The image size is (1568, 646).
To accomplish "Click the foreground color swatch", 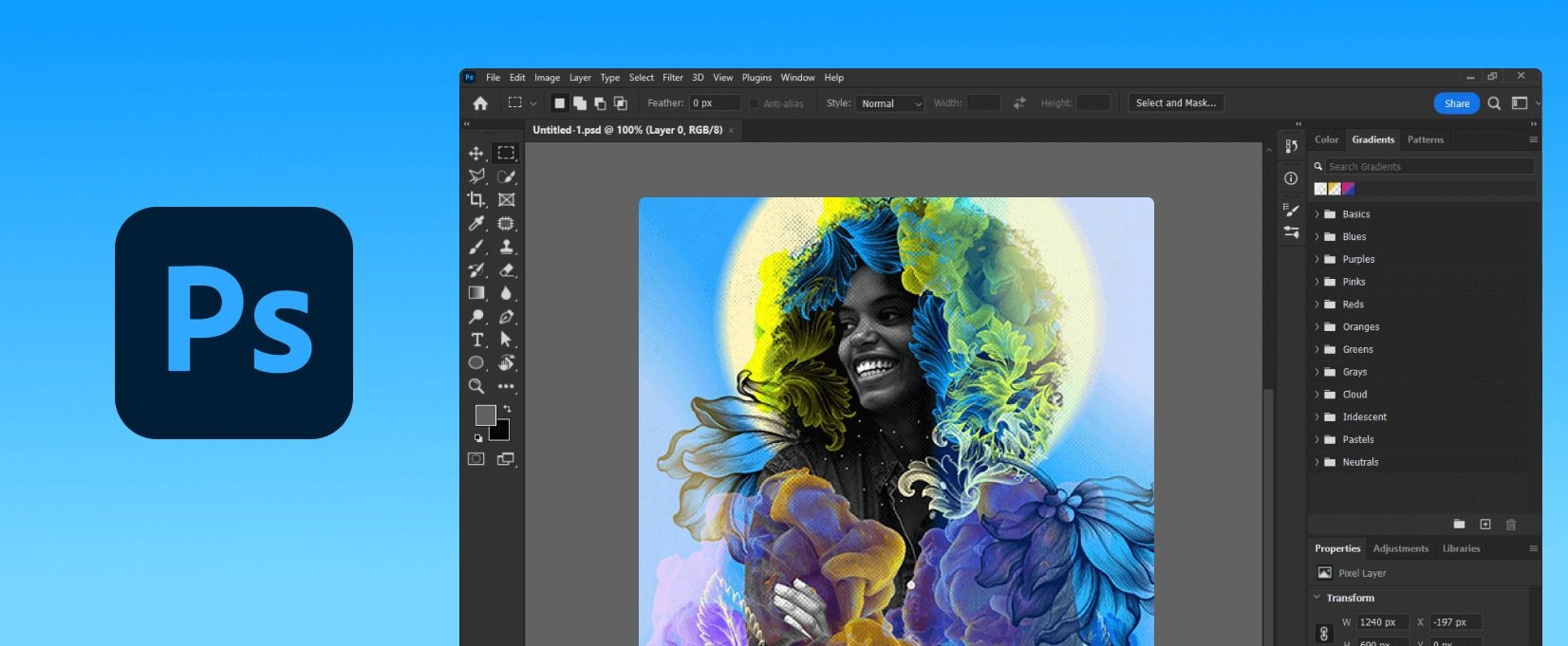I will 485,415.
